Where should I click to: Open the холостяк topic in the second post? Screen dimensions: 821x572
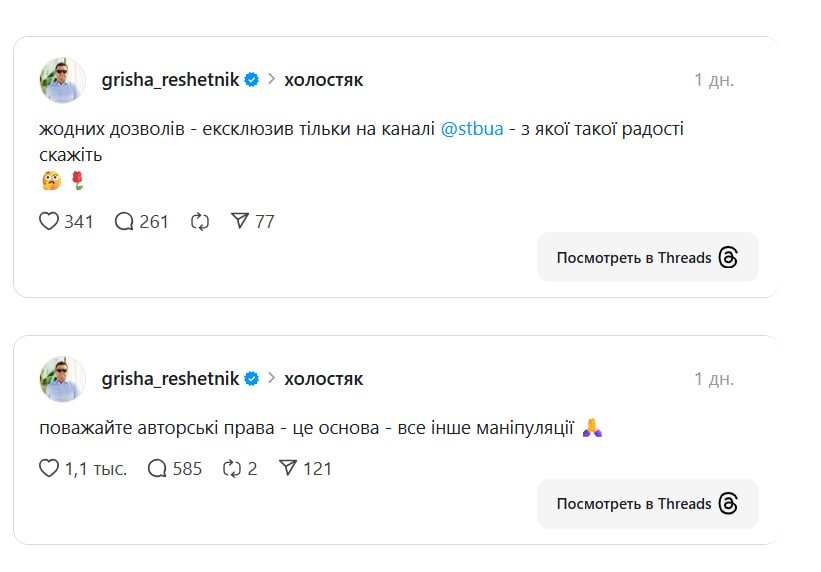click(x=323, y=379)
